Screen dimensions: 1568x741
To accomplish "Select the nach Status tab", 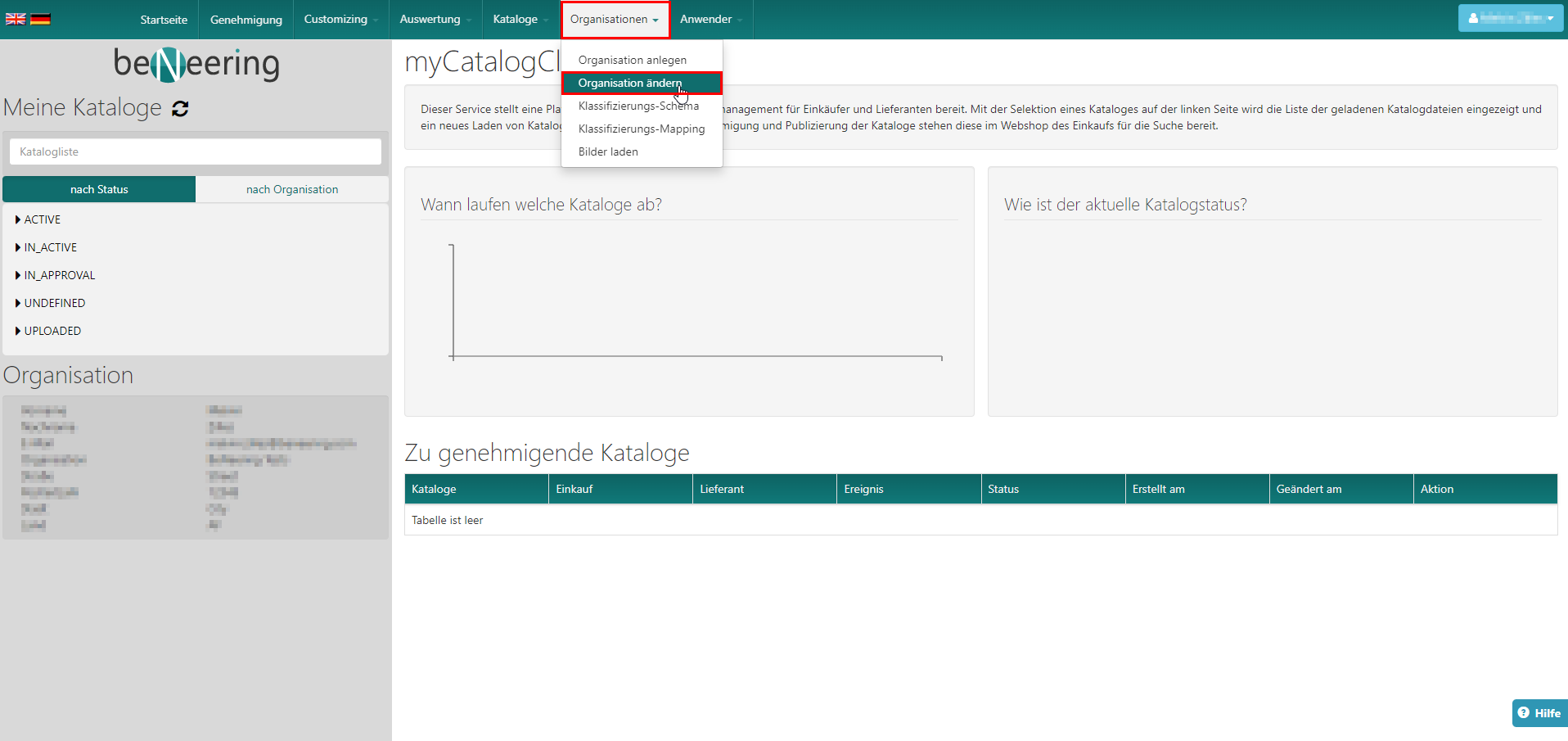I will click(99, 189).
